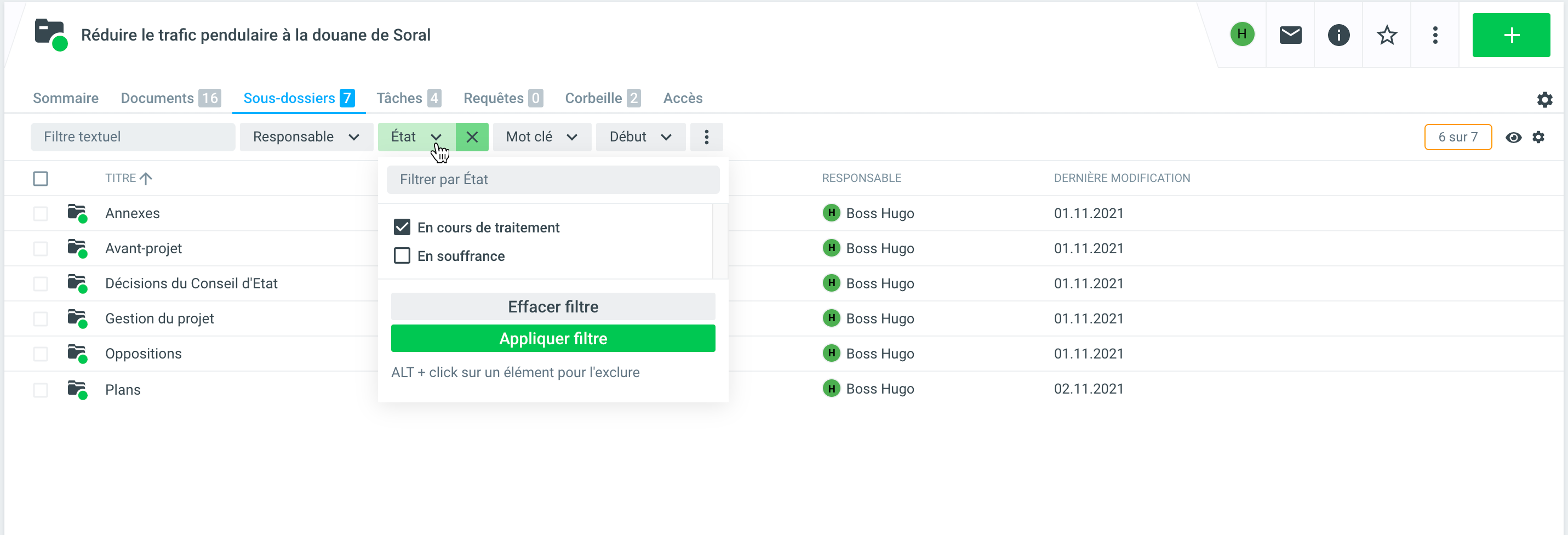Check the En souffrance option
The width and height of the screenshot is (1568, 535).
(402, 256)
